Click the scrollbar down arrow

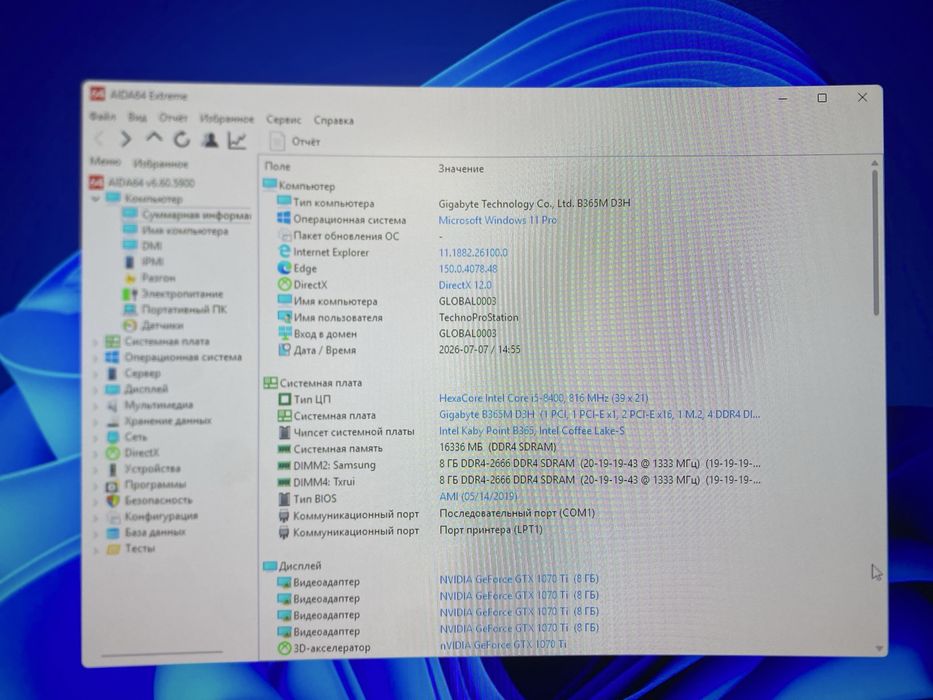coord(879,648)
